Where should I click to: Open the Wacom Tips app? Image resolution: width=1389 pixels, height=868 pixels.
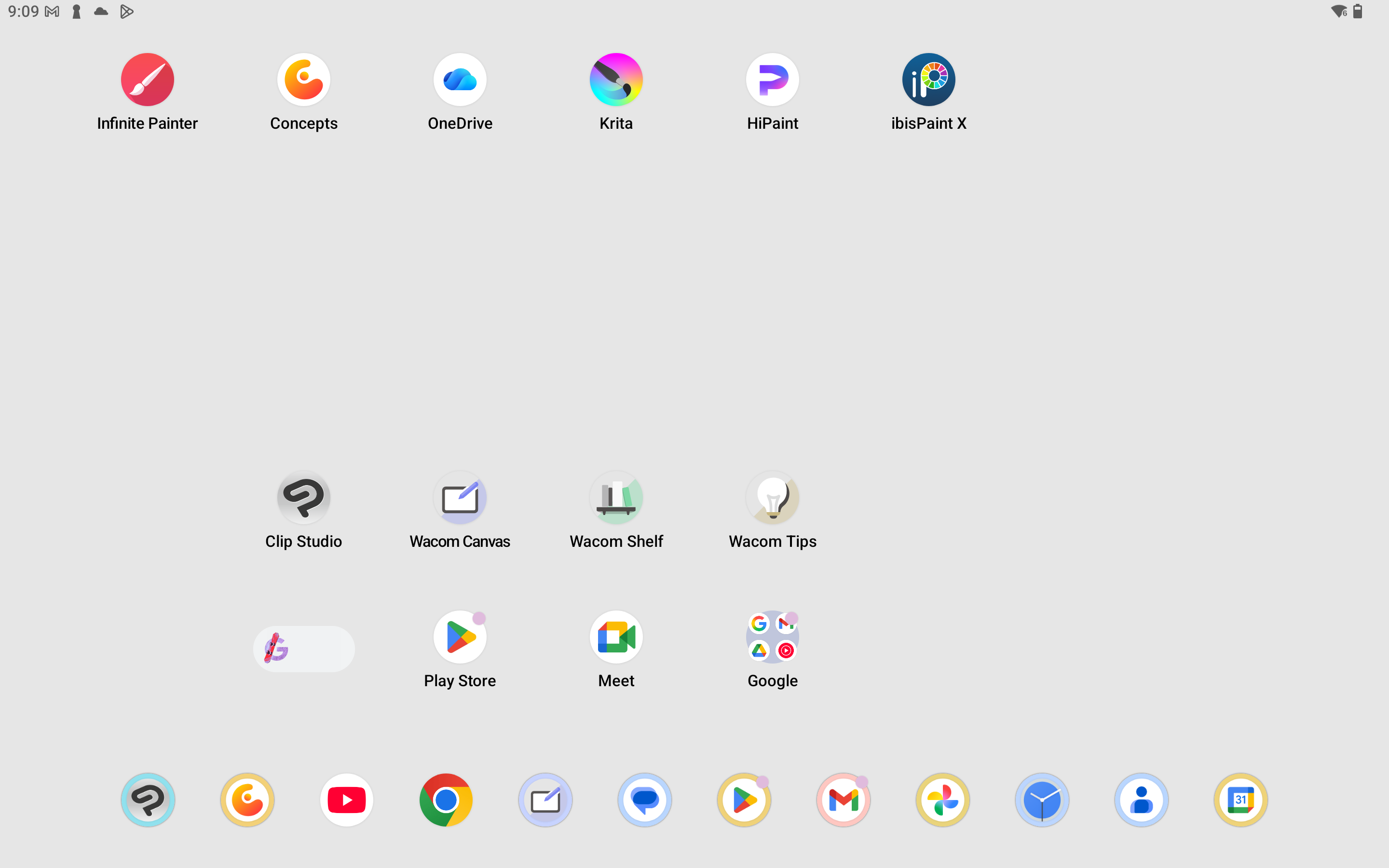pyautogui.click(x=772, y=498)
